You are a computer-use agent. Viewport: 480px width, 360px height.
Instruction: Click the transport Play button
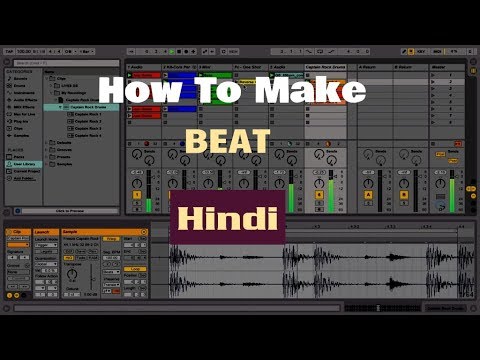(172, 52)
